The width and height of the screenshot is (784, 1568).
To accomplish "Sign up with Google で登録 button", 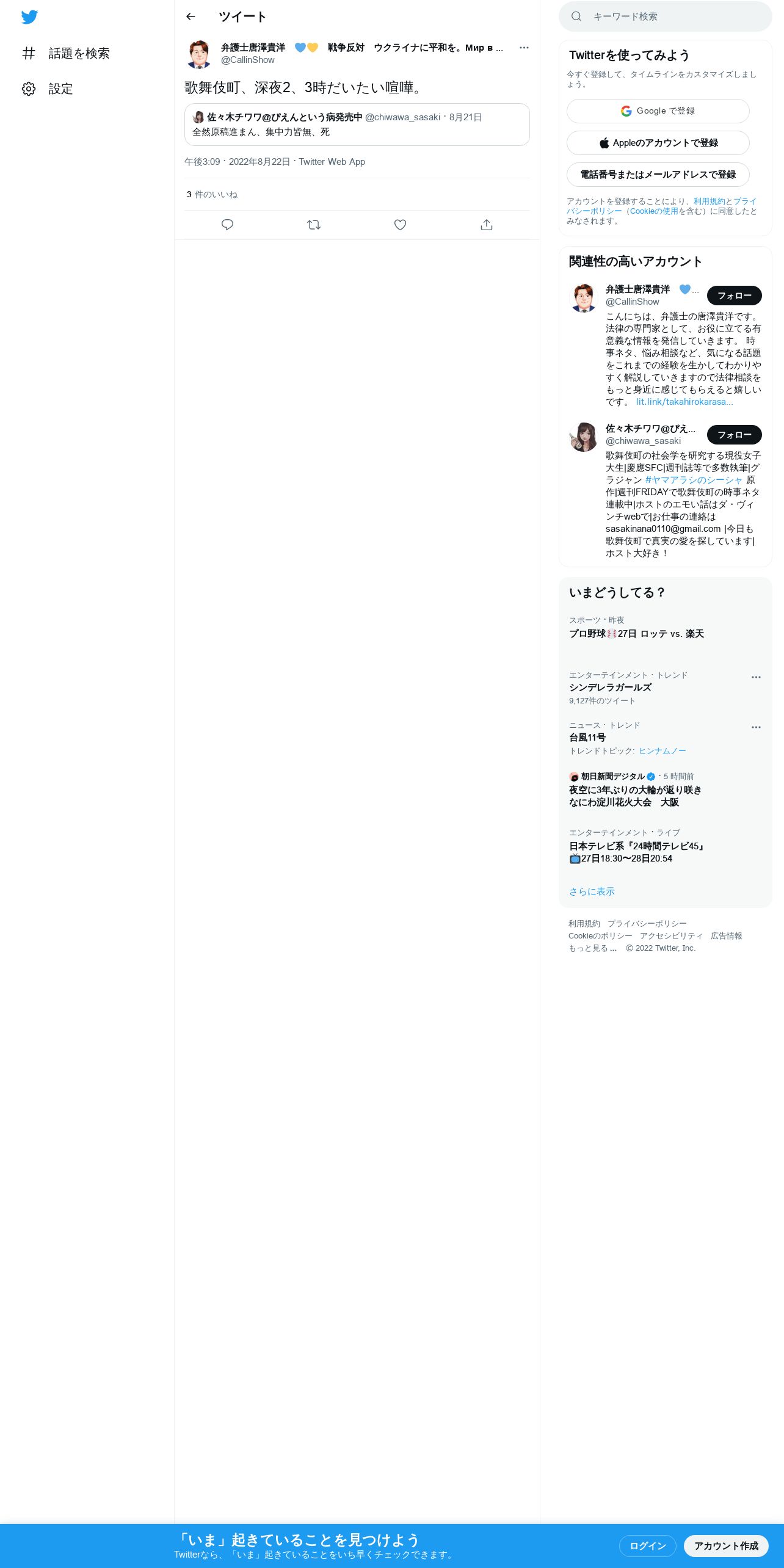I will (x=658, y=111).
